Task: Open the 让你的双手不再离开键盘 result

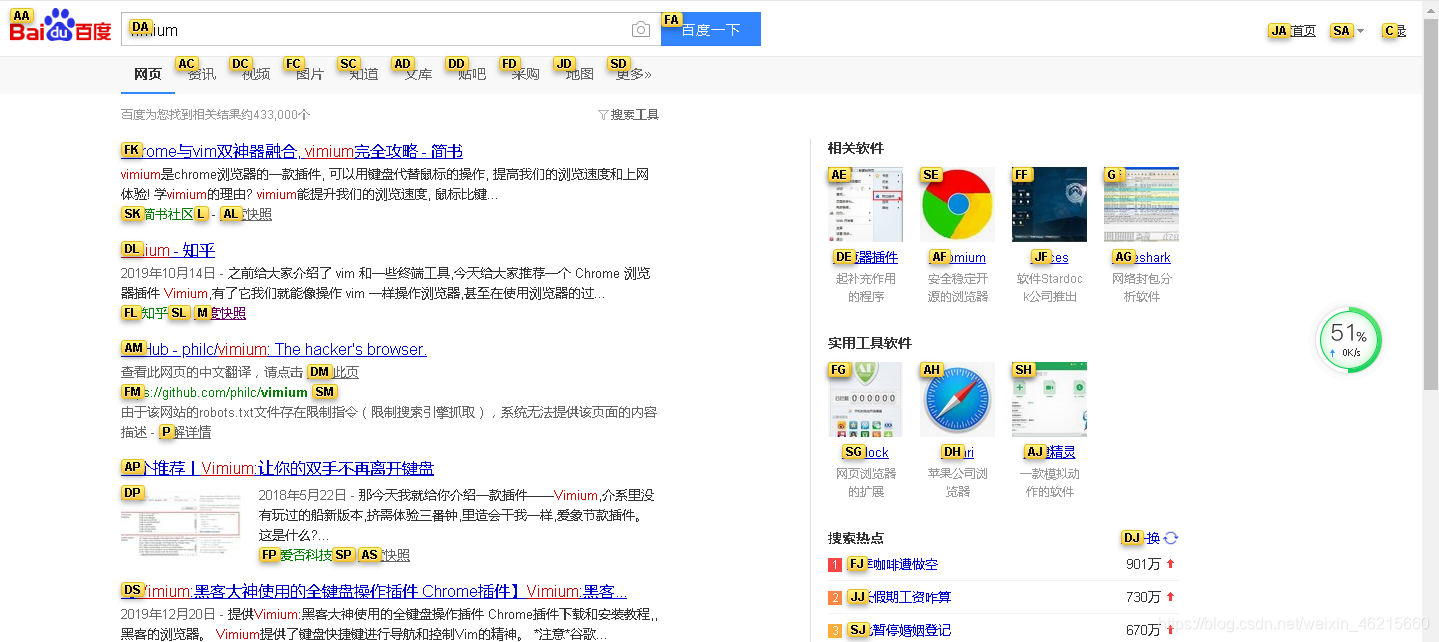Action: [x=277, y=468]
